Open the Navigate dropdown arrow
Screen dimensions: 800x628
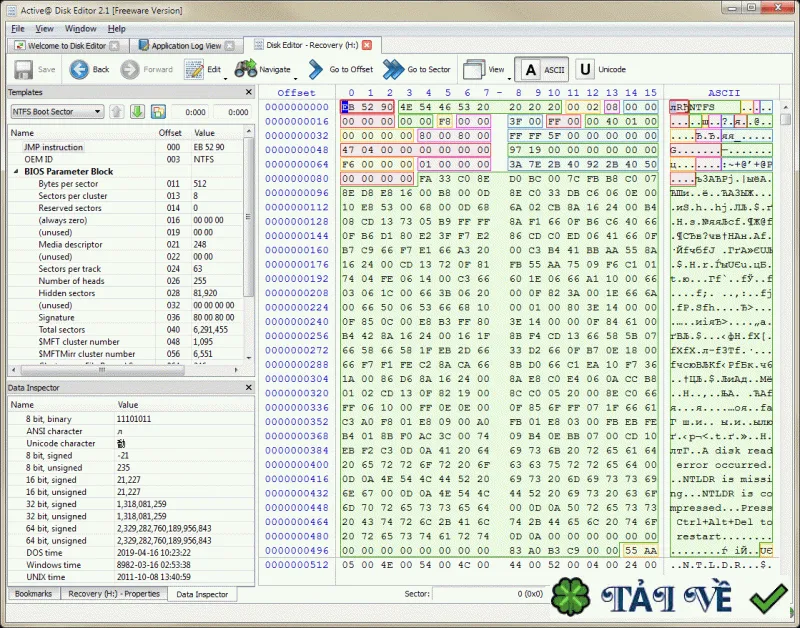[x=295, y=79]
